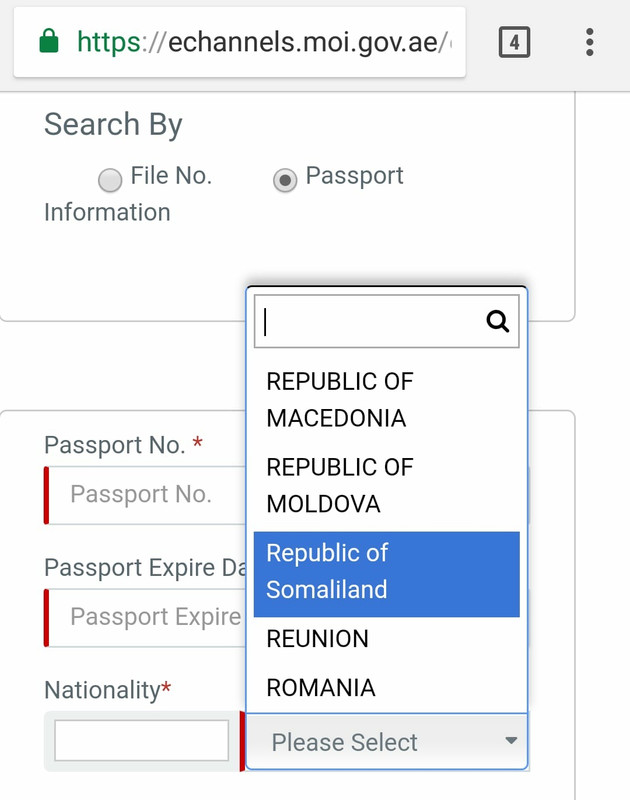Choose REPUBLIC OF MACEDONIA from the list

(387, 400)
